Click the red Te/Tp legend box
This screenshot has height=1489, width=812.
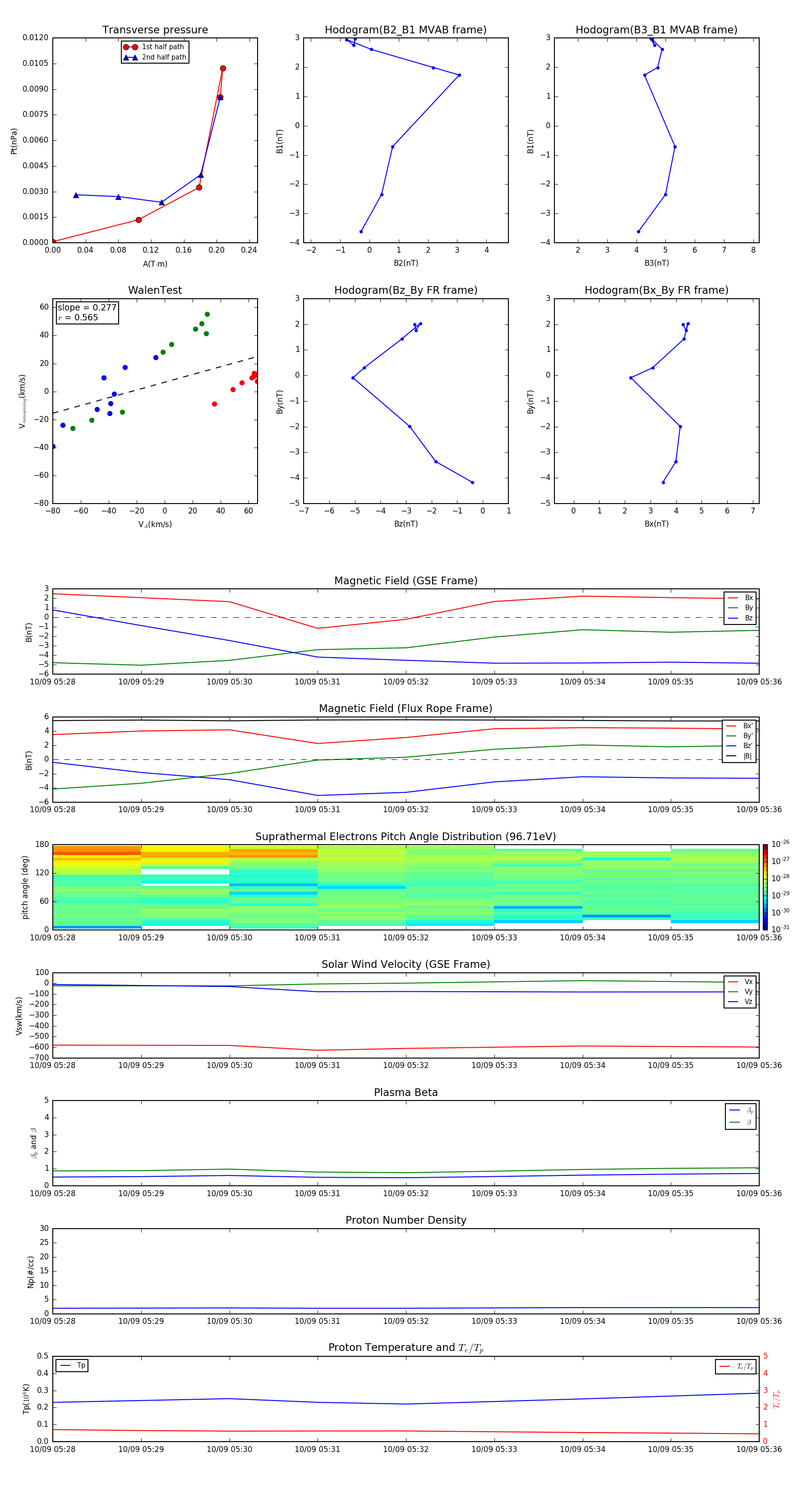[736, 1366]
